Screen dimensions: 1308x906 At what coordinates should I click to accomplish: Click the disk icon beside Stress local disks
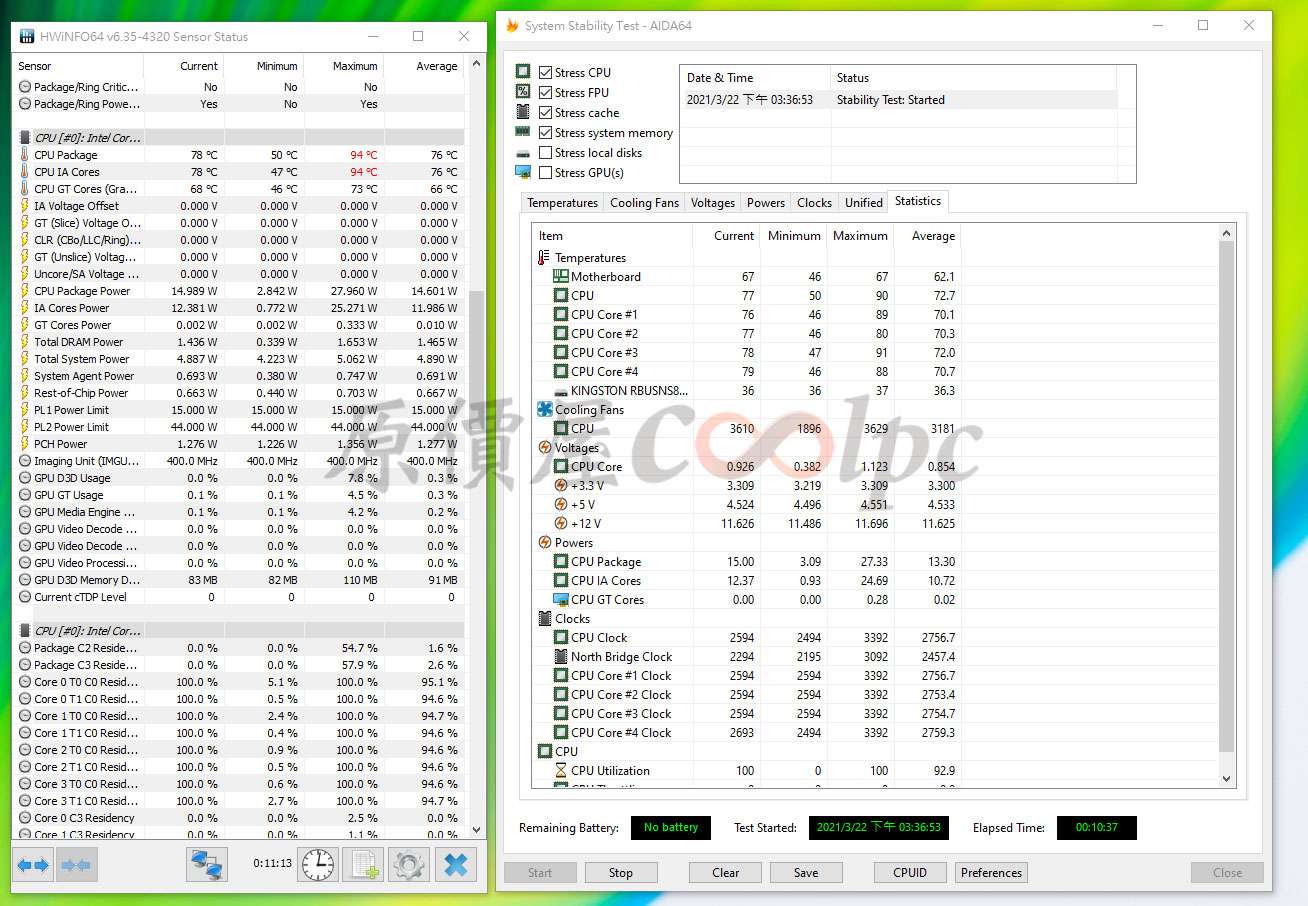pos(522,153)
